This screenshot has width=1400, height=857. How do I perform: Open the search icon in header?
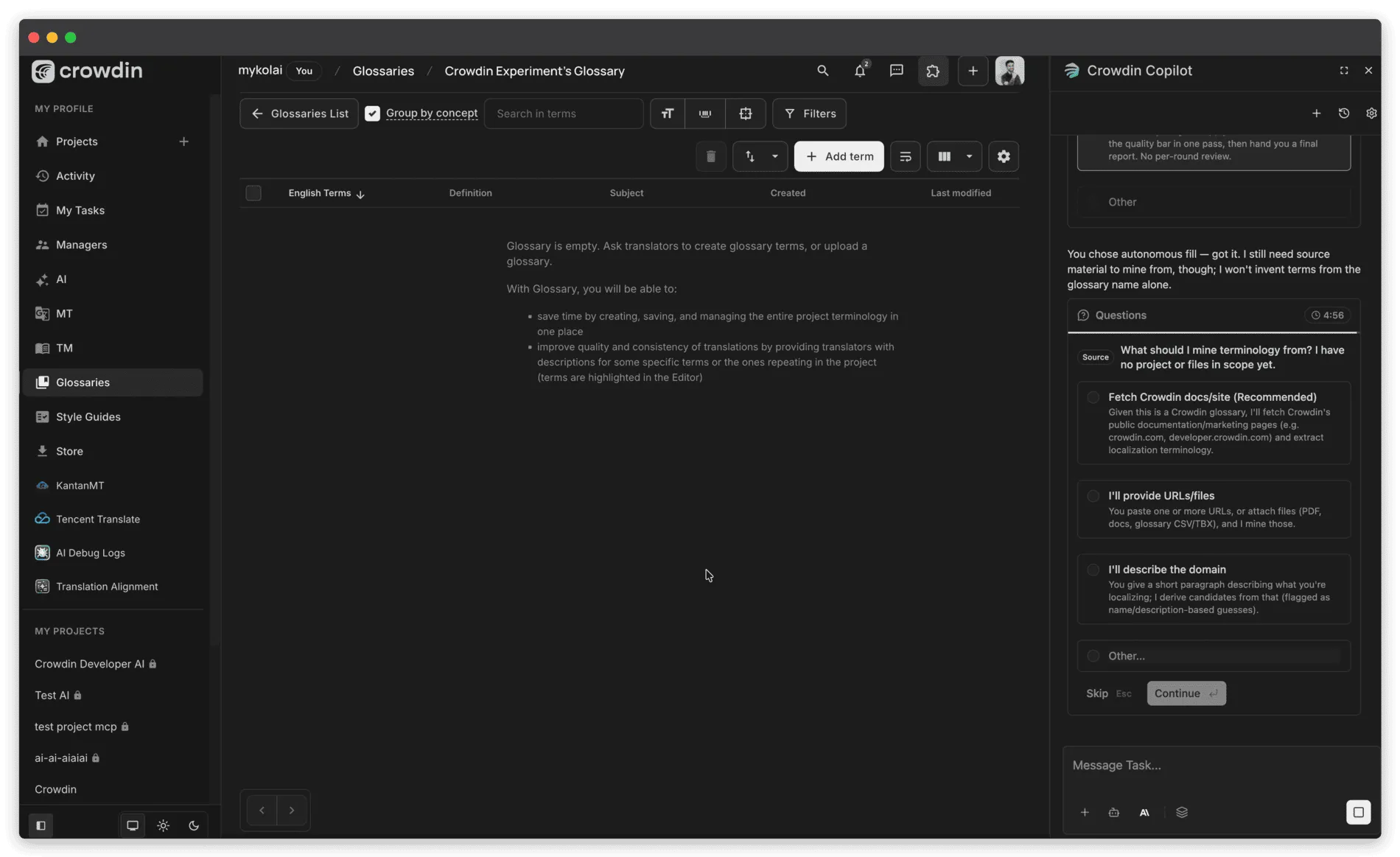(822, 71)
